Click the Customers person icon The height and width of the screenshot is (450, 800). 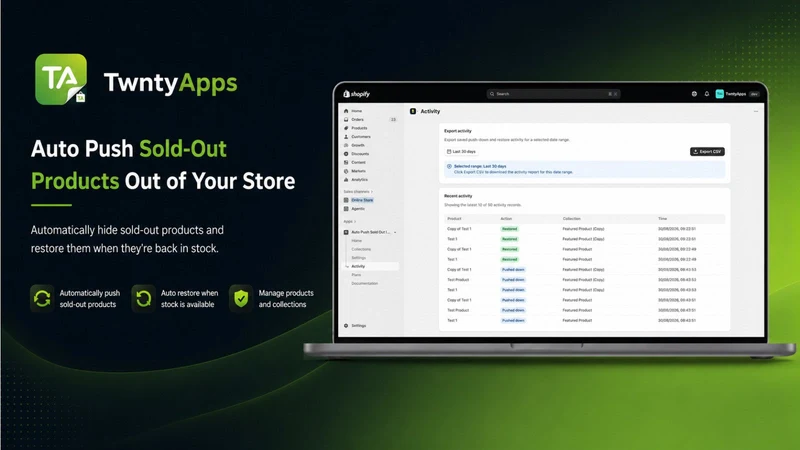click(346, 137)
